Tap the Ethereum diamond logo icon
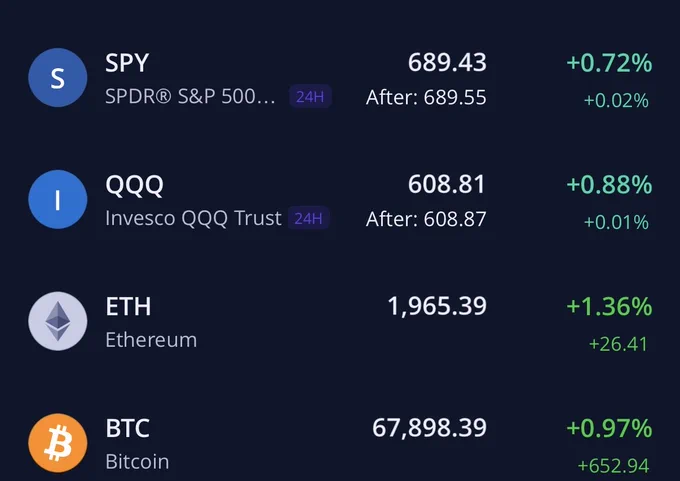This screenshot has height=481, width=680. [x=58, y=321]
